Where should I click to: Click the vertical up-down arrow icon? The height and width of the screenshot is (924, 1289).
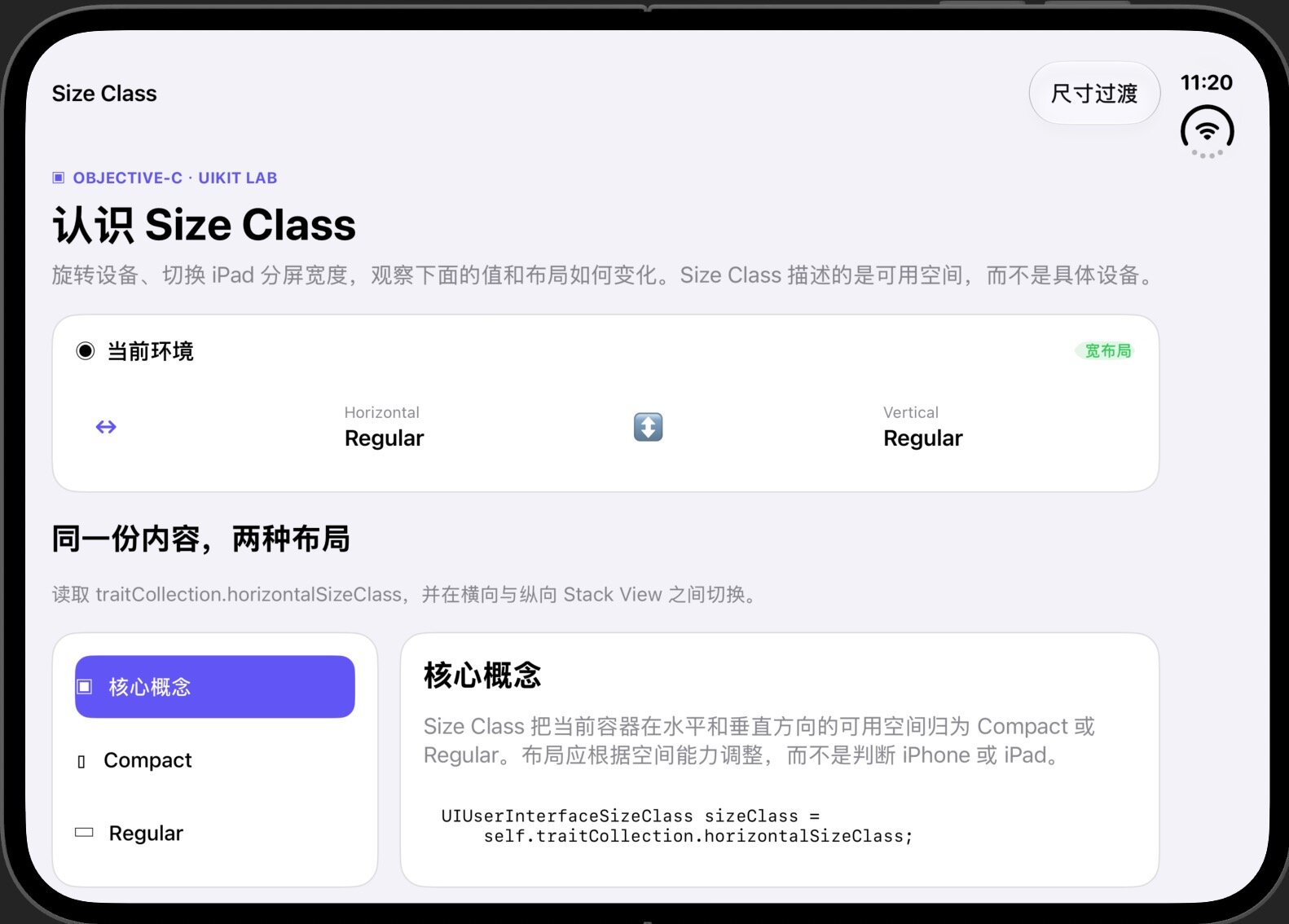[648, 427]
